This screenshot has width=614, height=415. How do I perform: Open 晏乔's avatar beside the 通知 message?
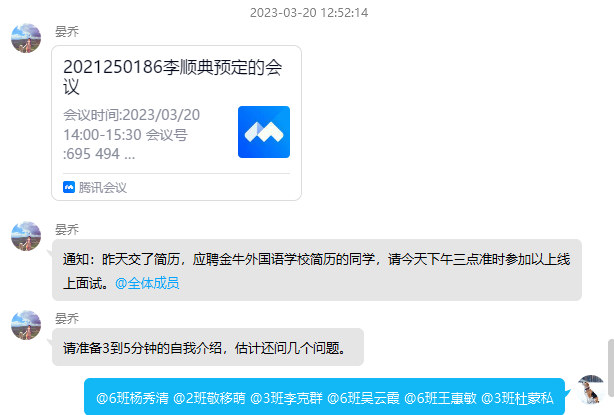click(26, 236)
